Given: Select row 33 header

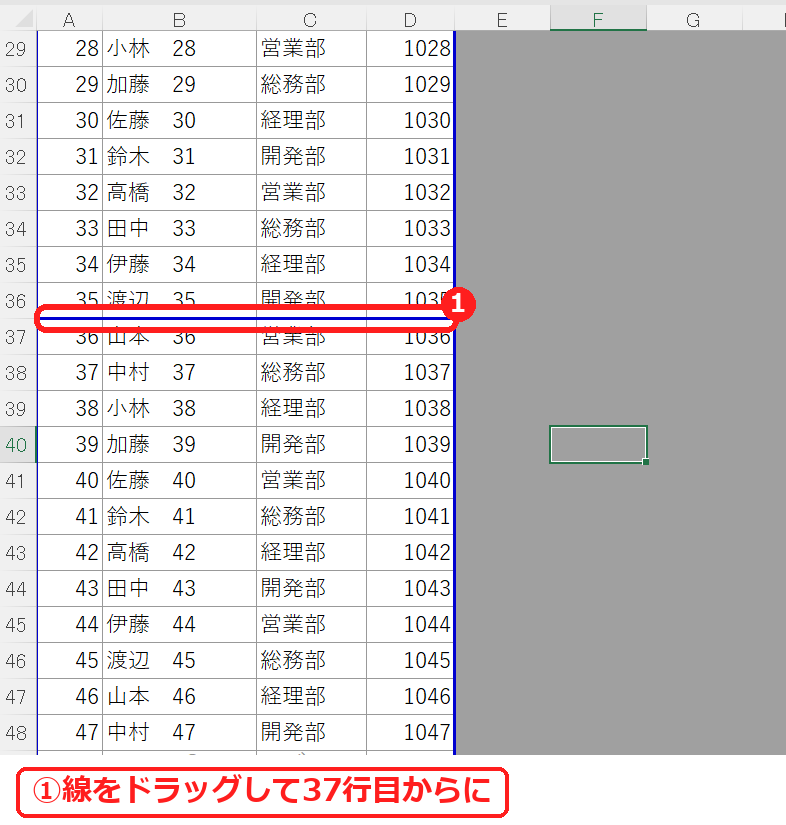Looking at the screenshot, I should [x=18, y=193].
